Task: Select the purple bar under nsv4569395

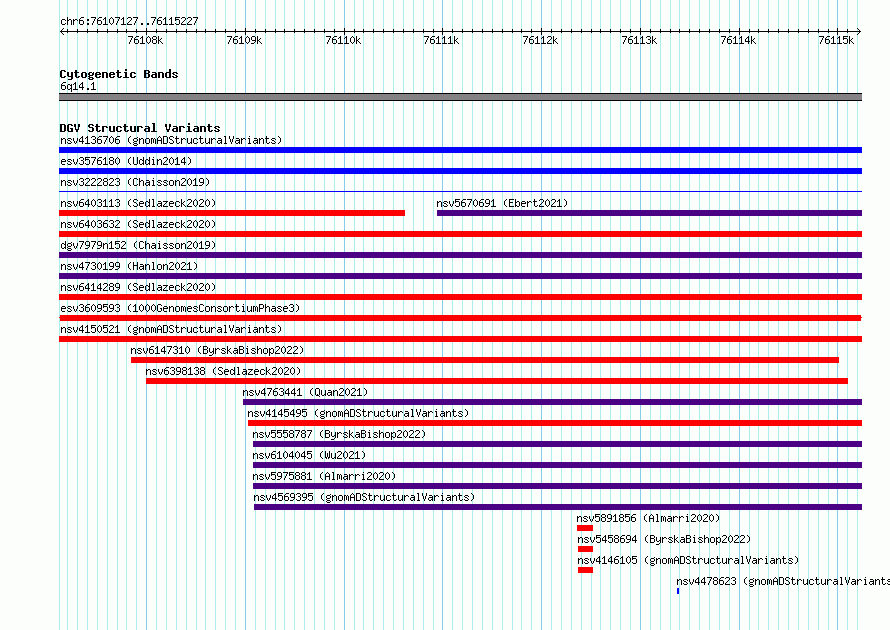Action: tap(558, 507)
